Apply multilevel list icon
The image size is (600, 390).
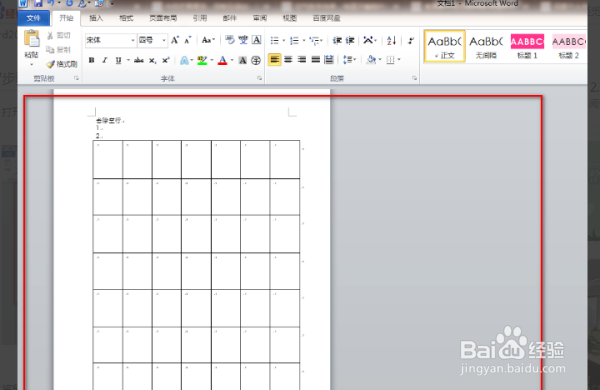click(315, 40)
